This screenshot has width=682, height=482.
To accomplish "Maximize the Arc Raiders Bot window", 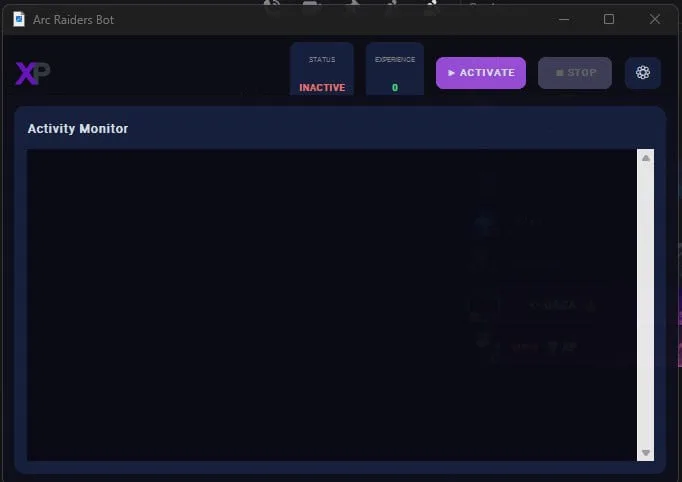I will tap(609, 19).
